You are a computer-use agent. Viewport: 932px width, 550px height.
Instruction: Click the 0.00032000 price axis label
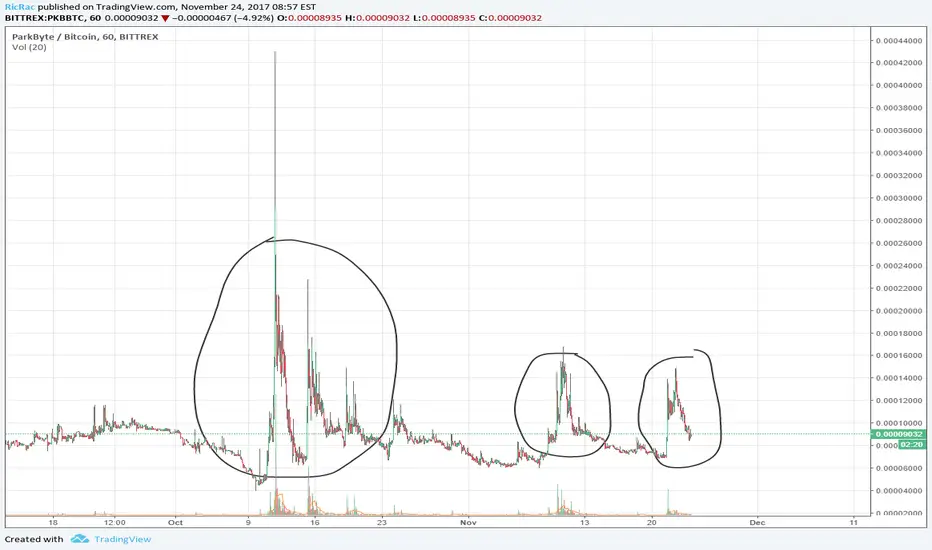(899, 176)
